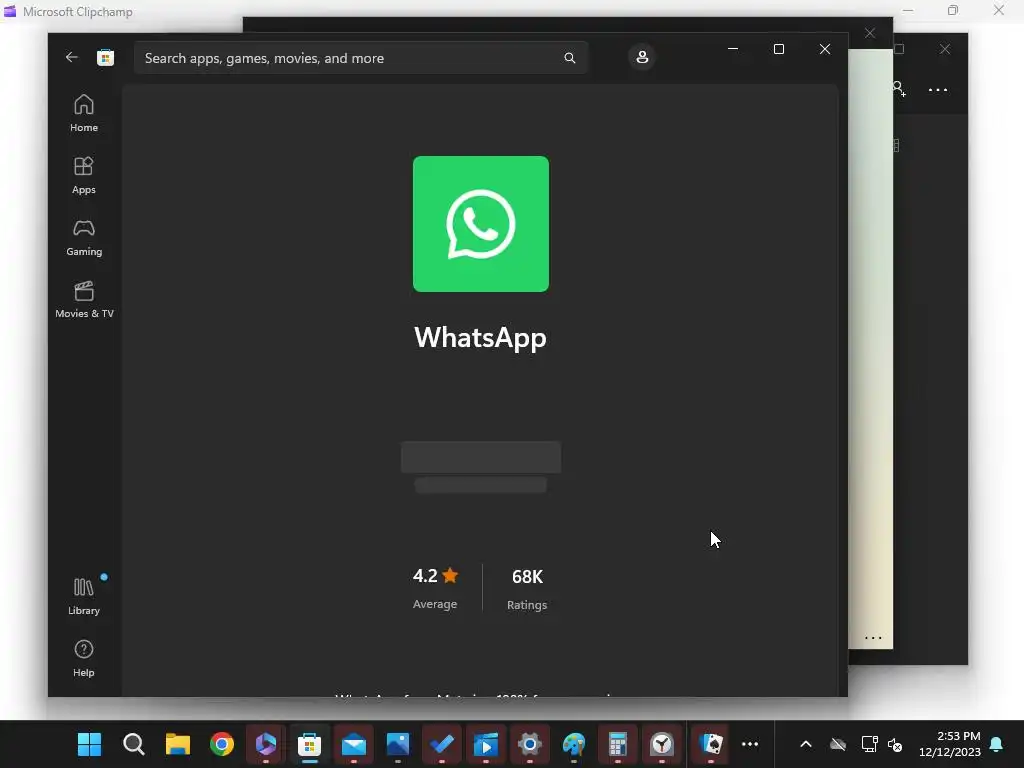Click the search magnifier in Store search box
The width and height of the screenshot is (1024, 768).
[569, 58]
